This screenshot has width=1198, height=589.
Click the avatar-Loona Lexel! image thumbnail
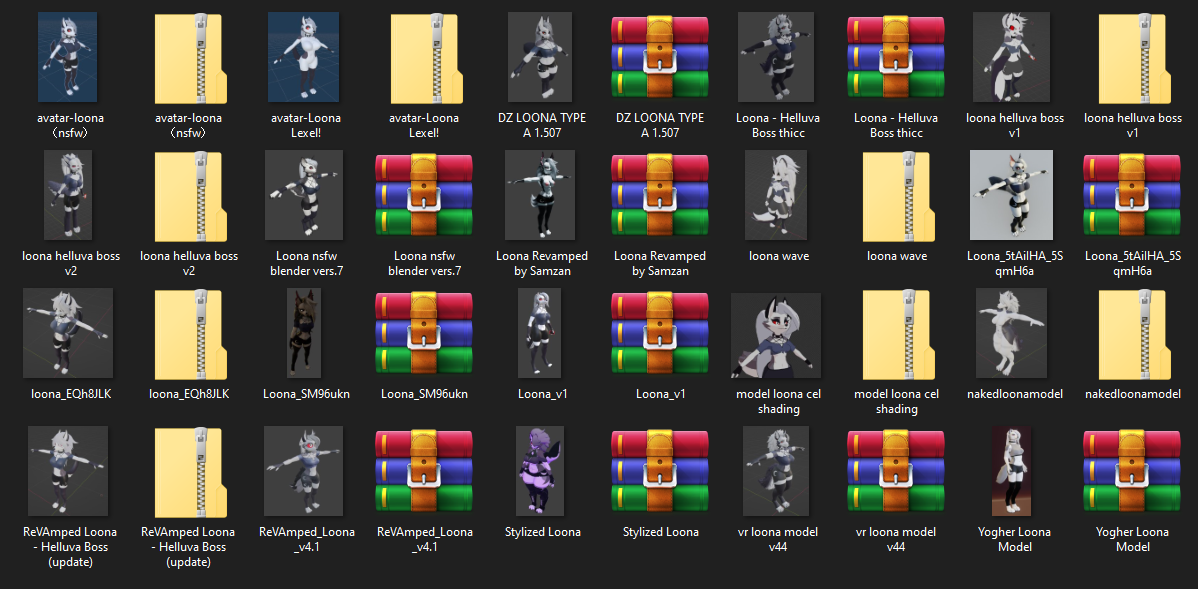pos(303,57)
